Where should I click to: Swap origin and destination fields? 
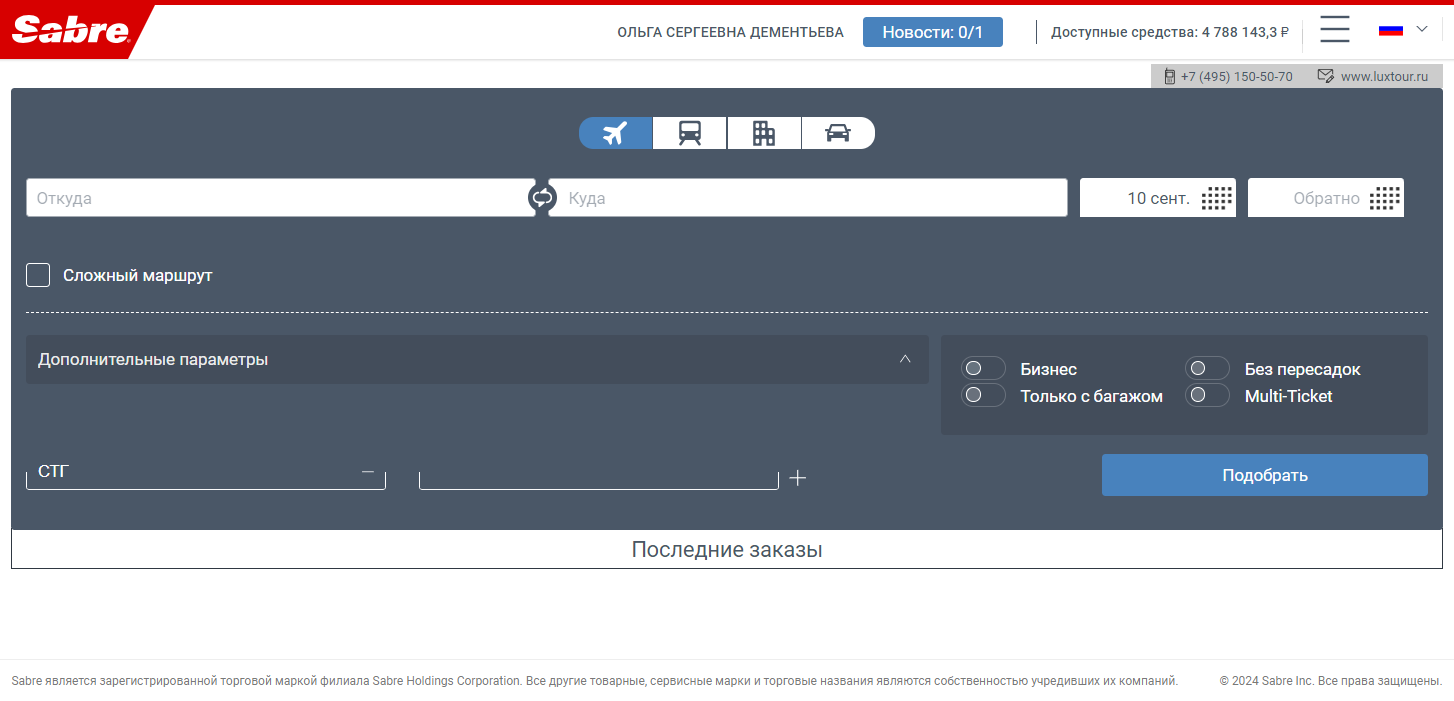[542, 198]
